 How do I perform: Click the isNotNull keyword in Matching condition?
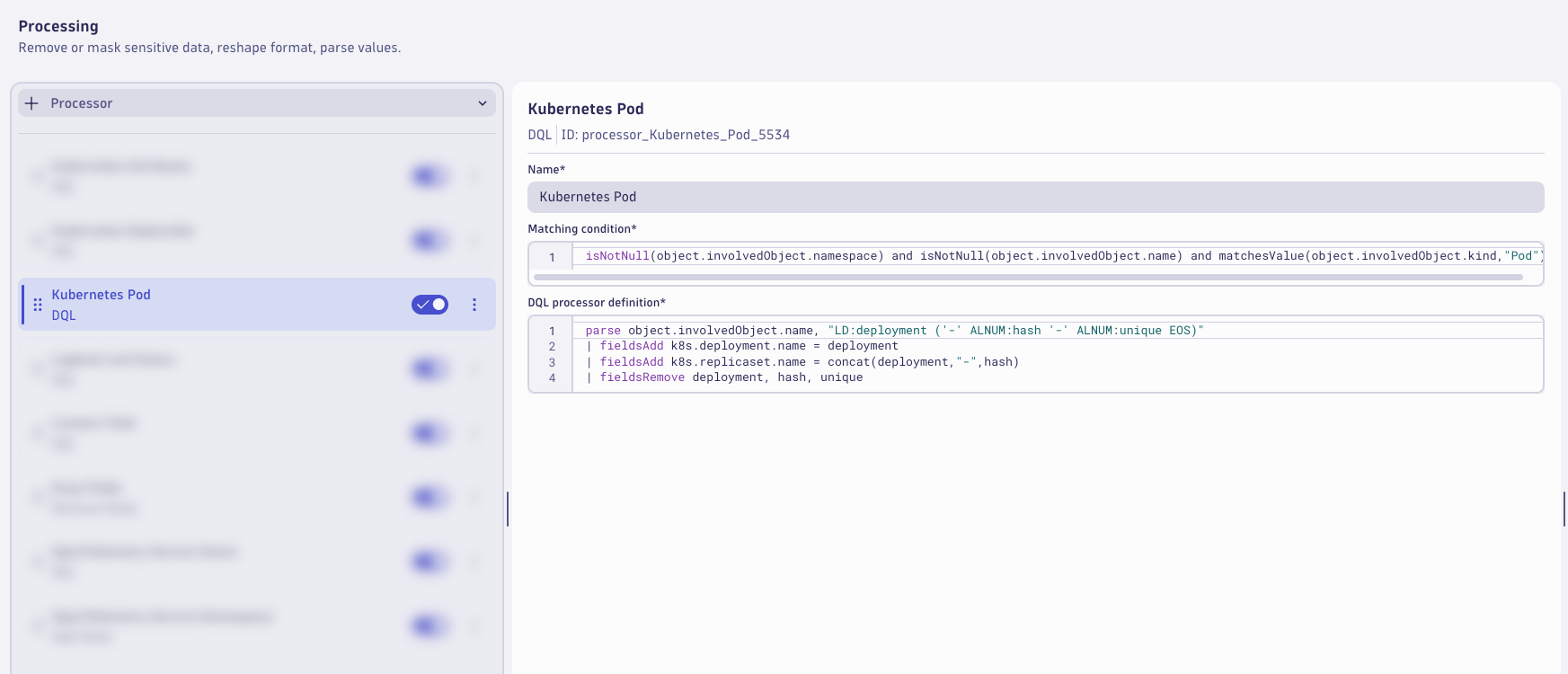click(617, 256)
